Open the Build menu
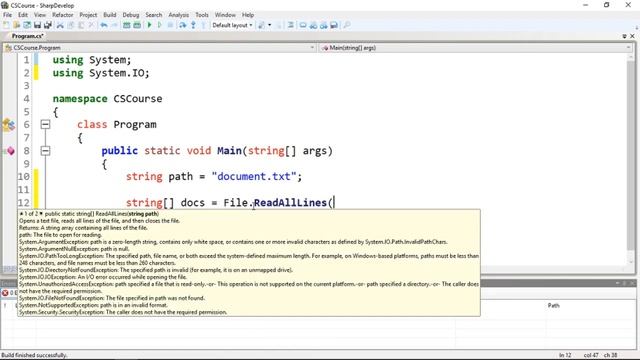Viewport: 640px width, 360px height. tap(109, 15)
